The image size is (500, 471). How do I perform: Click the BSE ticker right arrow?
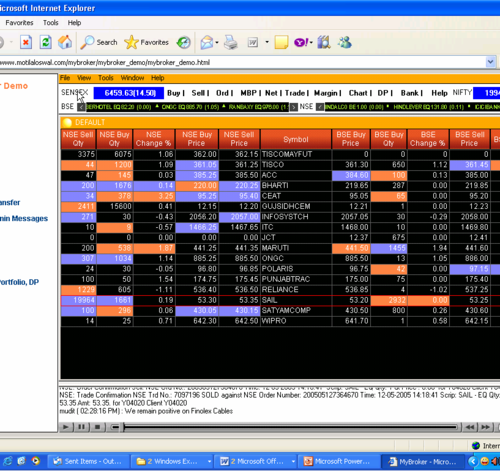tap(294, 107)
